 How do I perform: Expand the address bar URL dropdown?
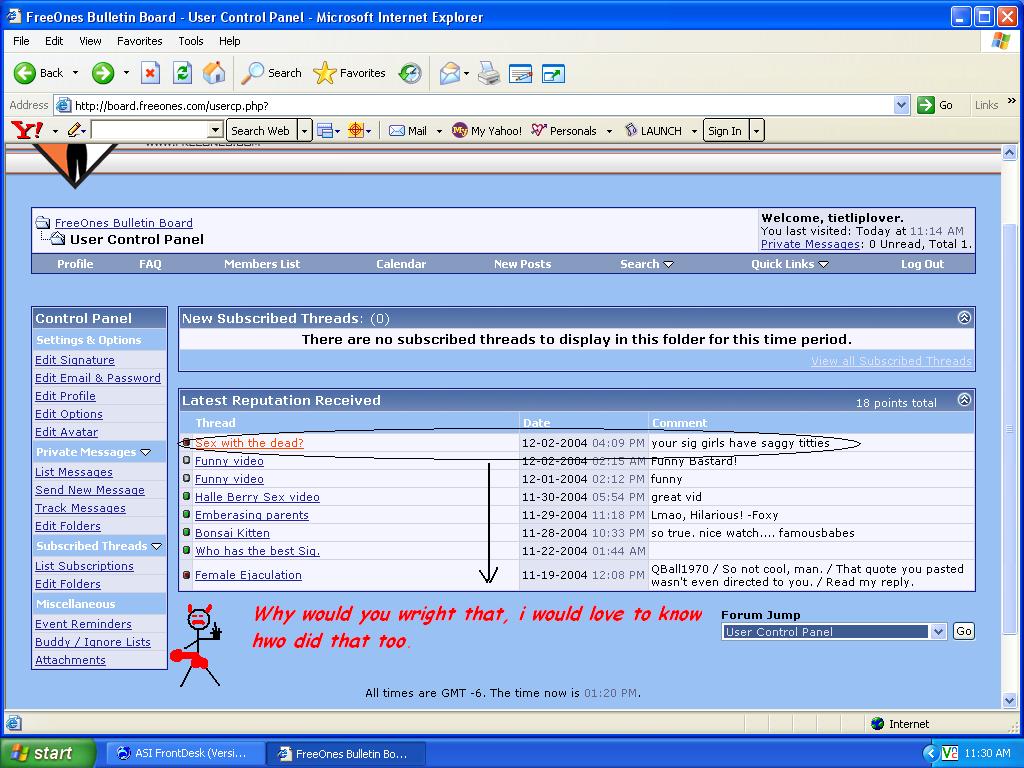pos(901,105)
